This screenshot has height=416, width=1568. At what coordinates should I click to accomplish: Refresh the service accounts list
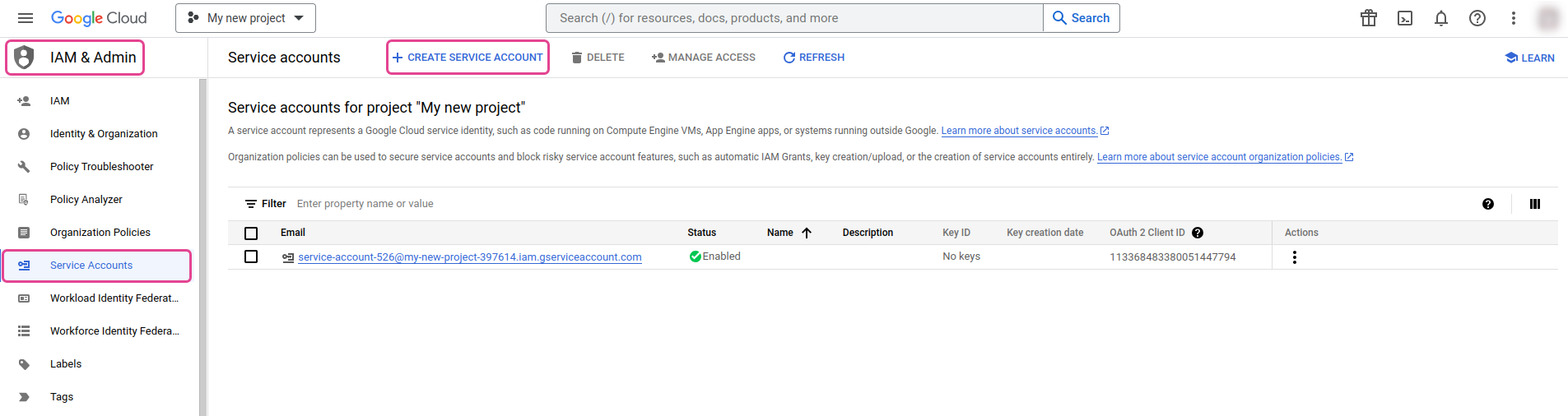[814, 58]
